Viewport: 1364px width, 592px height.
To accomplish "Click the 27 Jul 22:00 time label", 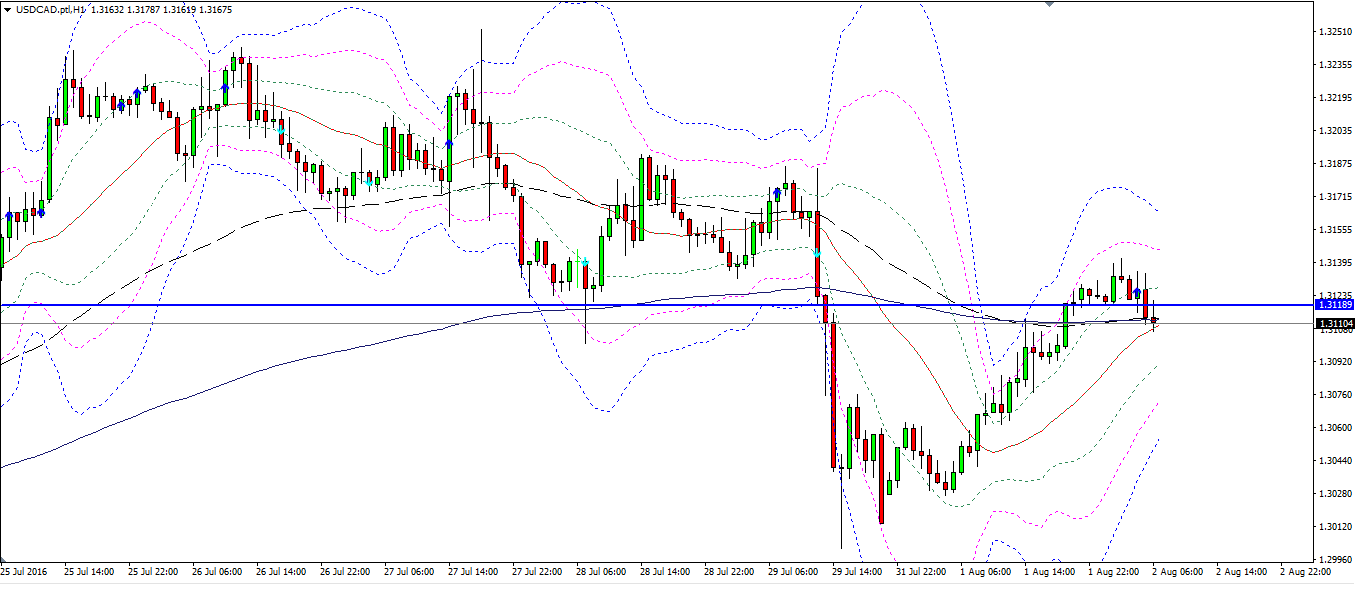I will pos(537,572).
